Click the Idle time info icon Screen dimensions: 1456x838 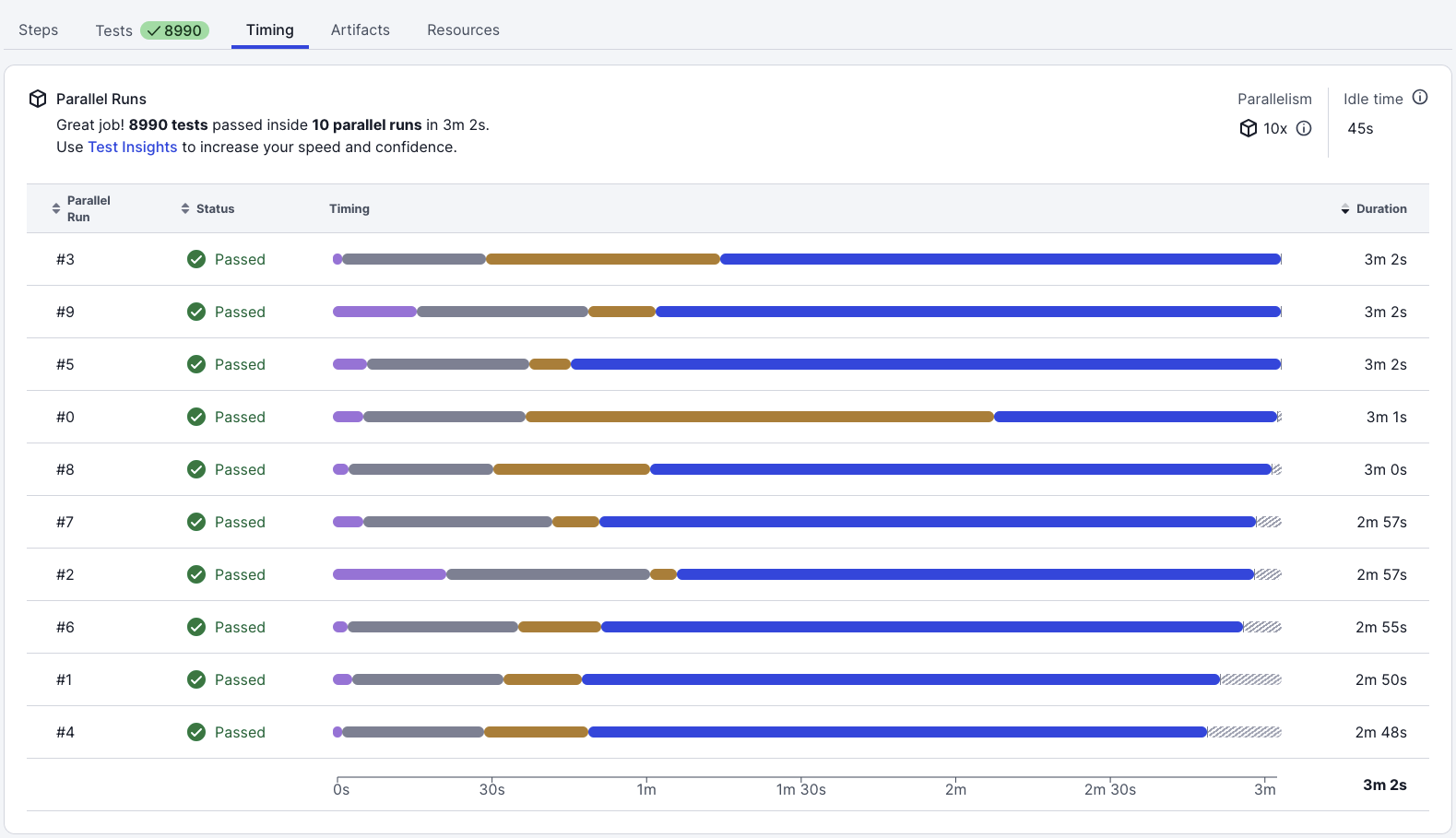pos(1420,98)
